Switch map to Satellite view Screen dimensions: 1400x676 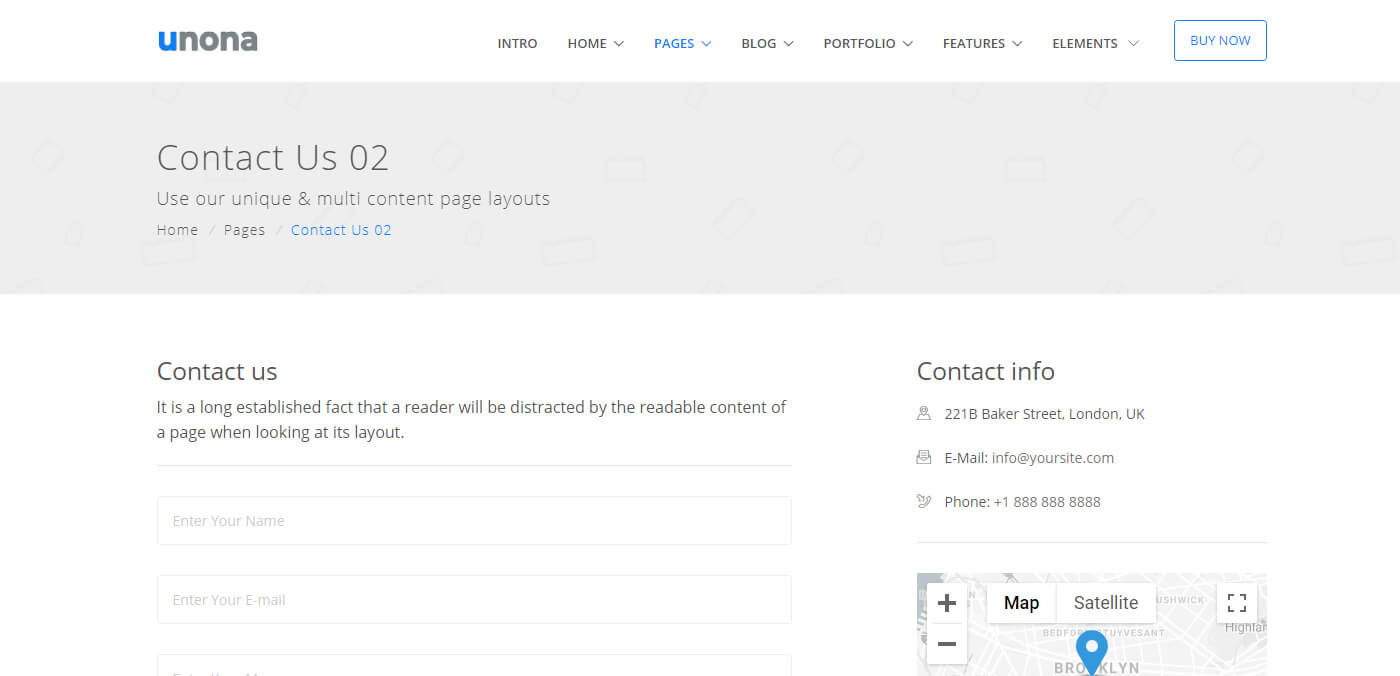coord(1105,603)
